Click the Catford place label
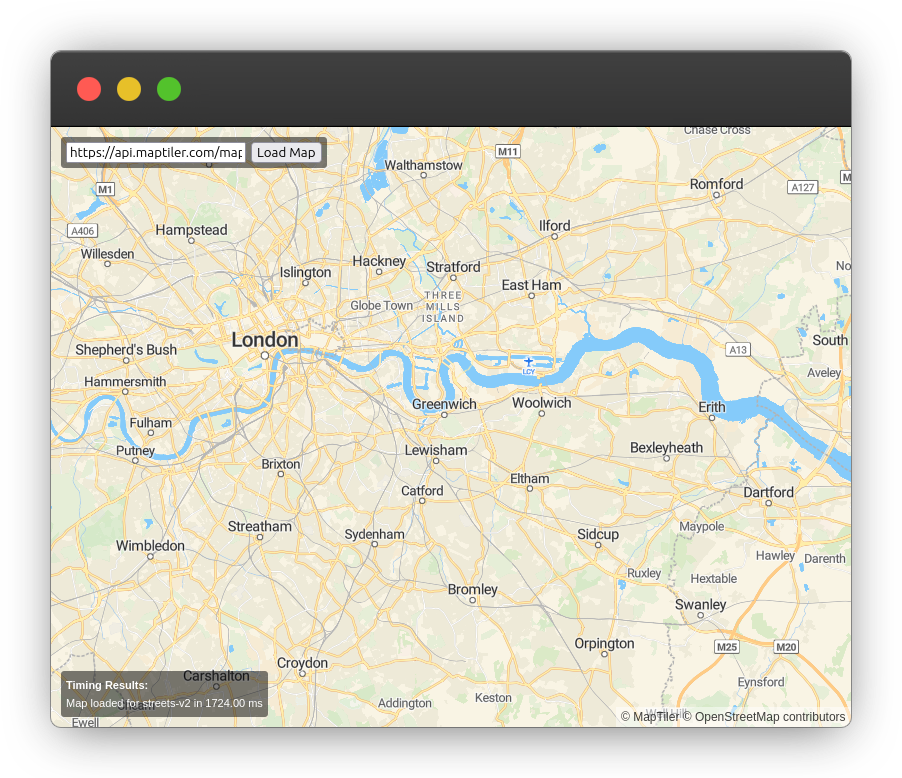 pos(422,491)
